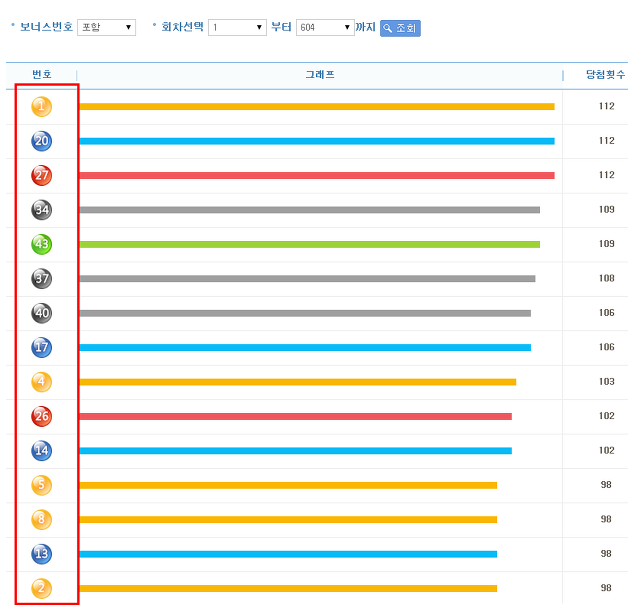The height and width of the screenshot is (605, 628).
Task: Click the gray number 40 ball
Action: pyautogui.click(x=42, y=313)
